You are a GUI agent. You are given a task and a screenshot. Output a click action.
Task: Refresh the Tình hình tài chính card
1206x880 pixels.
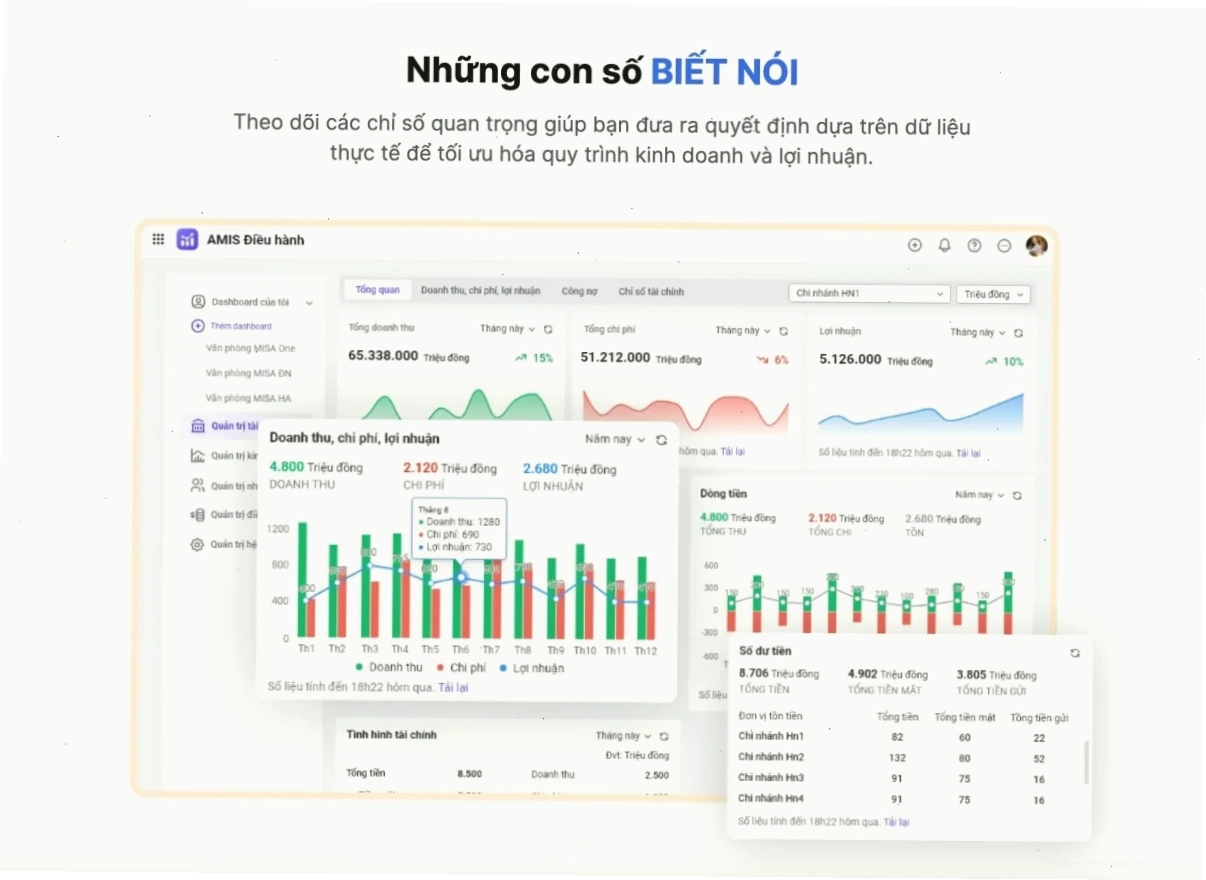coord(664,736)
